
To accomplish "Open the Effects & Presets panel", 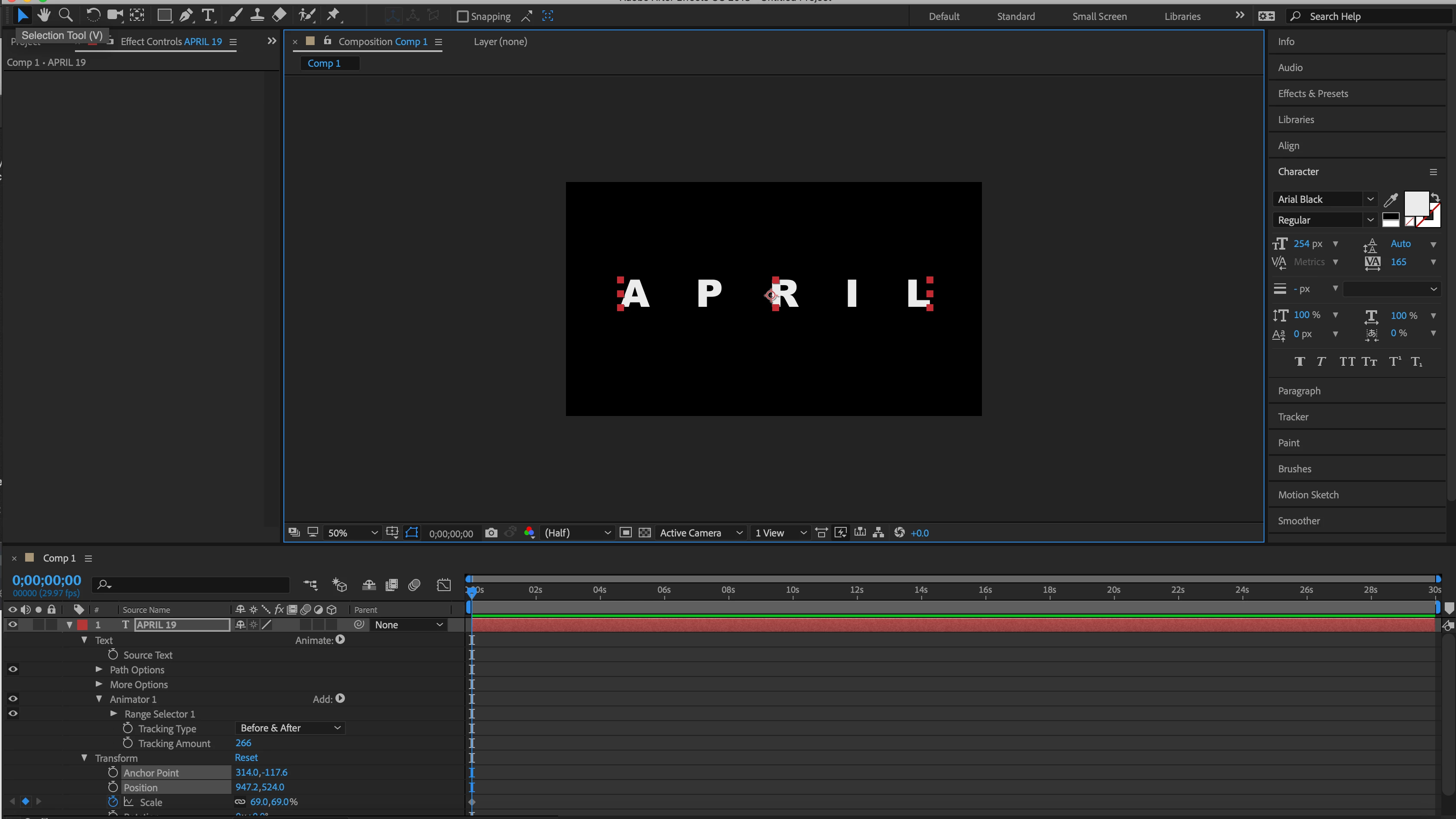I will pos(1313,93).
